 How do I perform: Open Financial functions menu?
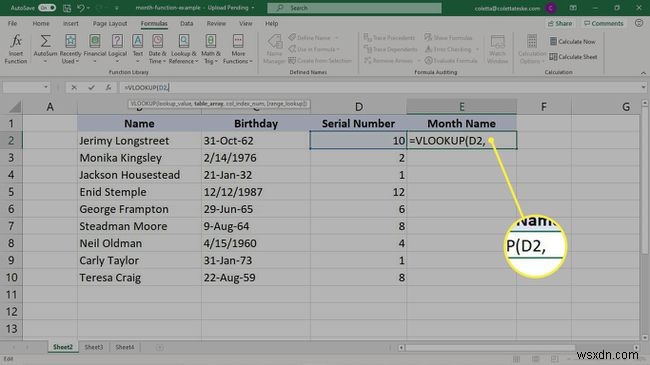tap(95, 49)
